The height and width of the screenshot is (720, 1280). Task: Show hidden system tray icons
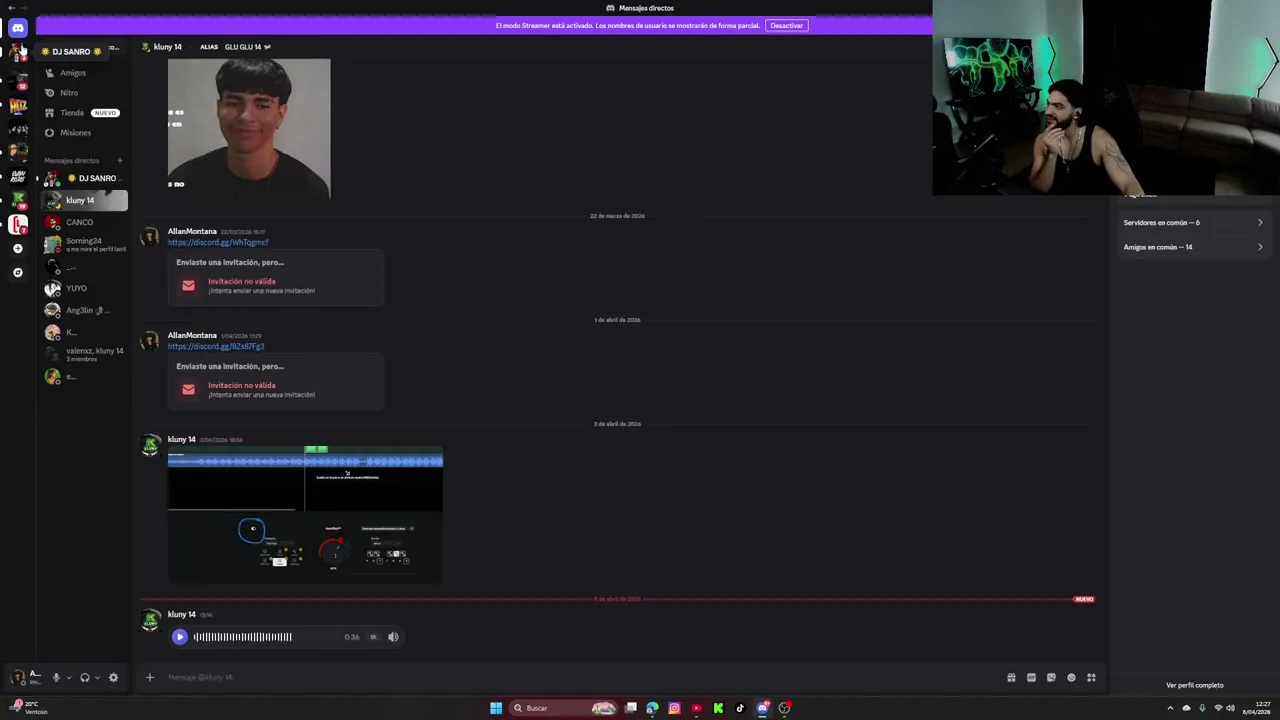tap(1170, 708)
